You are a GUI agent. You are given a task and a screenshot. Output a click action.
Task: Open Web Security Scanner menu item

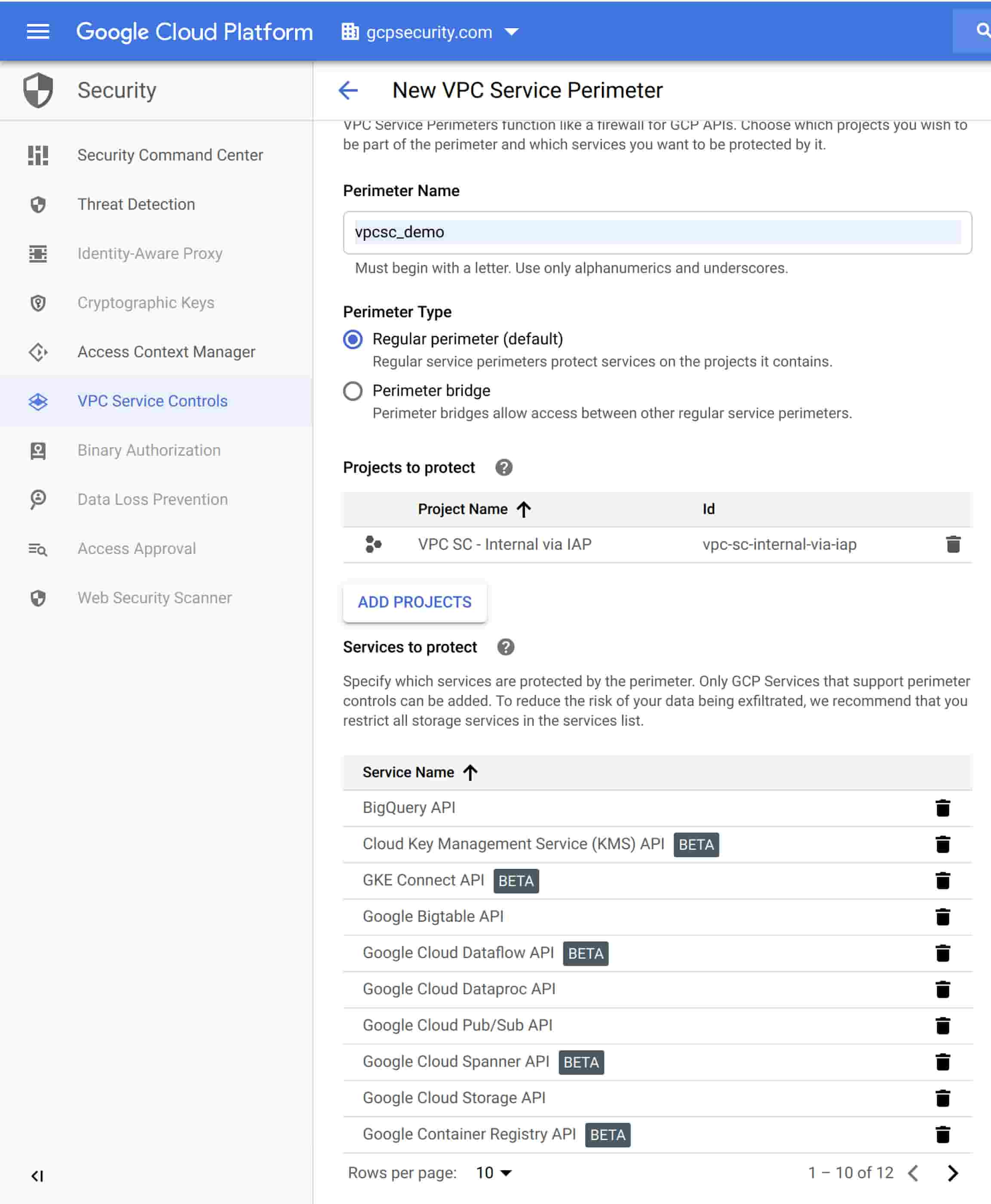[x=156, y=598]
